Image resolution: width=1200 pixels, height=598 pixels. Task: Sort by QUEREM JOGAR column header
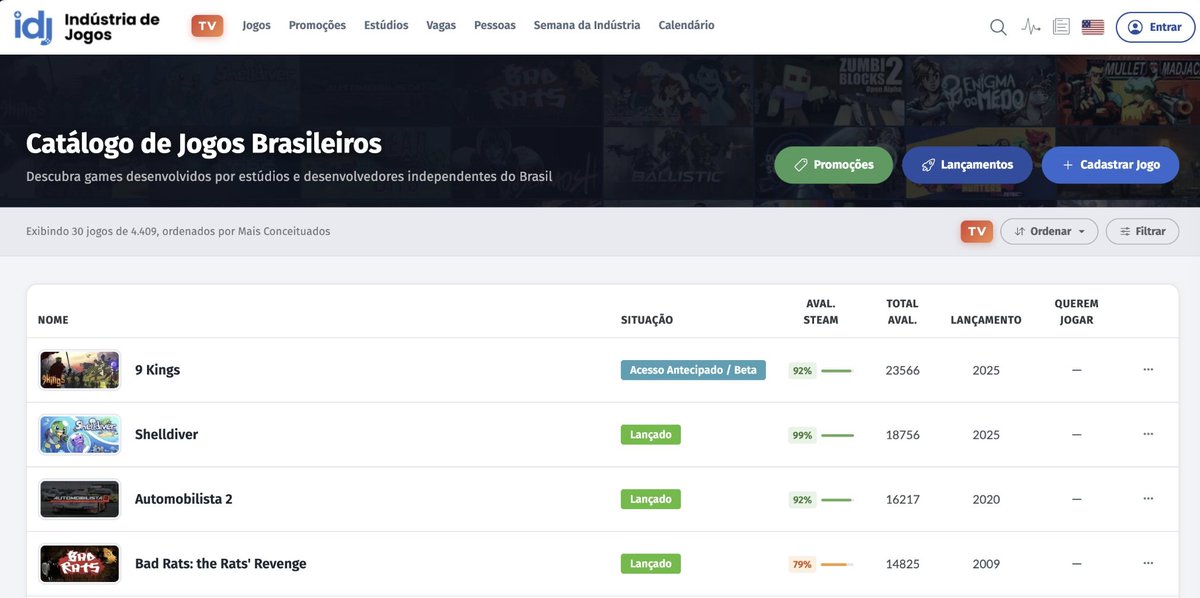(1076, 312)
